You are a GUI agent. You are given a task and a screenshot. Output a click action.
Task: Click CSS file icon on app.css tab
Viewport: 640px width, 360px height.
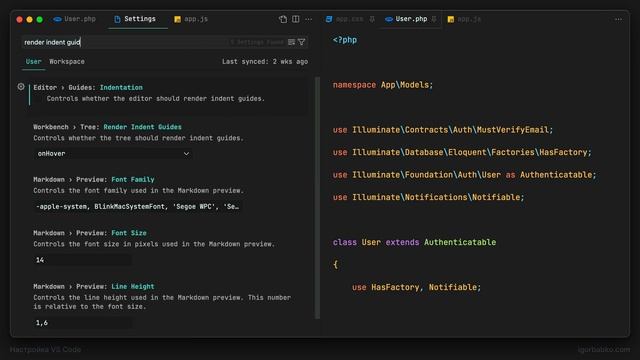pyautogui.click(x=329, y=19)
